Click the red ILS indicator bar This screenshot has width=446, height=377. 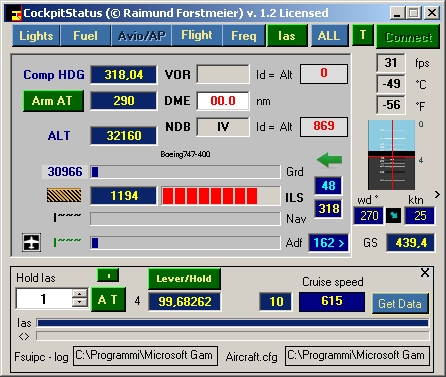tap(220, 196)
